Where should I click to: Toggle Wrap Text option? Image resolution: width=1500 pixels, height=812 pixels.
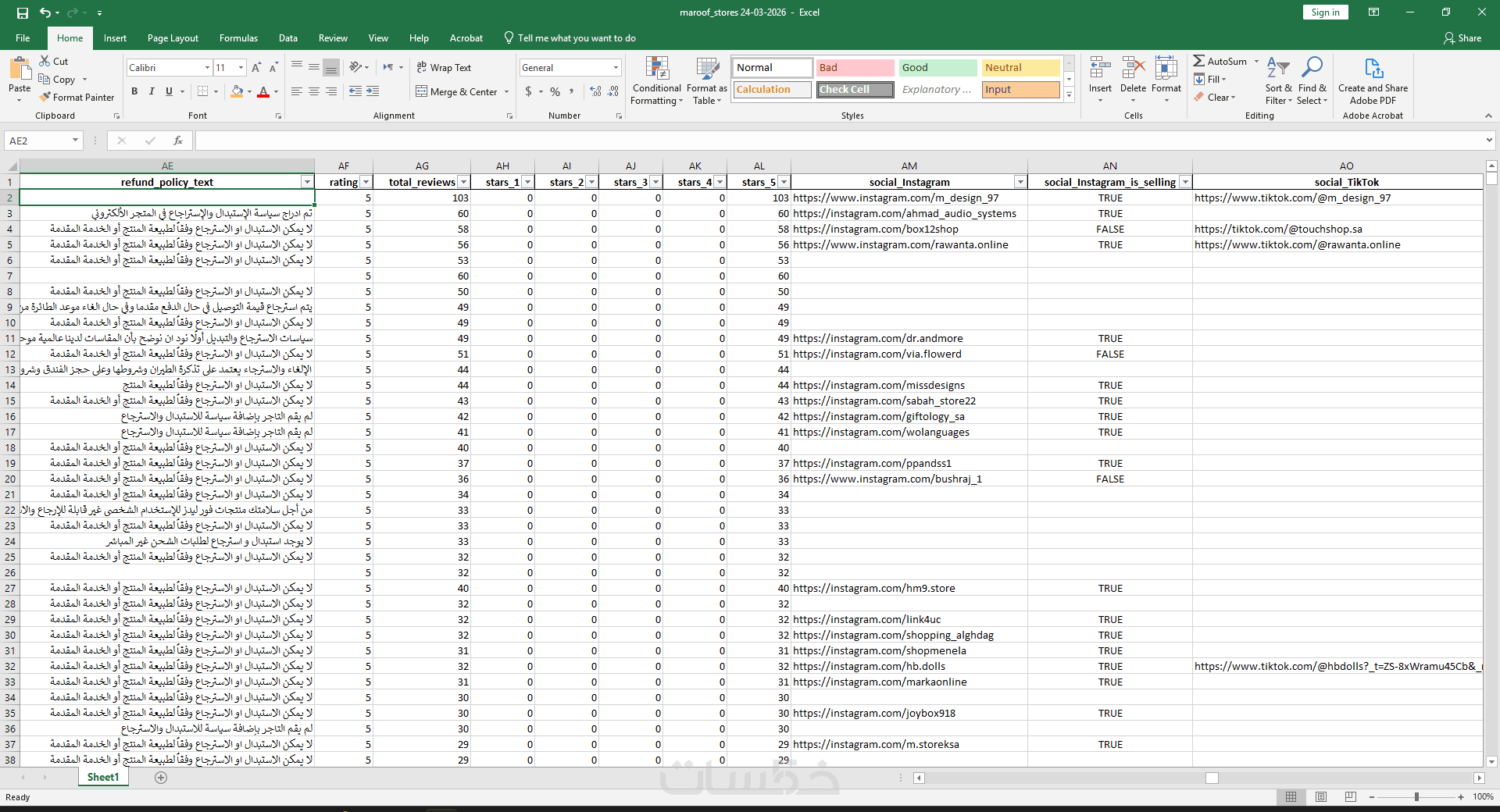pyautogui.click(x=444, y=68)
